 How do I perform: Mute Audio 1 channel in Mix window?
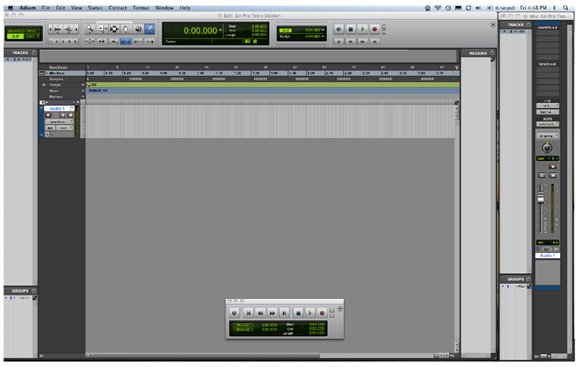[x=553, y=175]
